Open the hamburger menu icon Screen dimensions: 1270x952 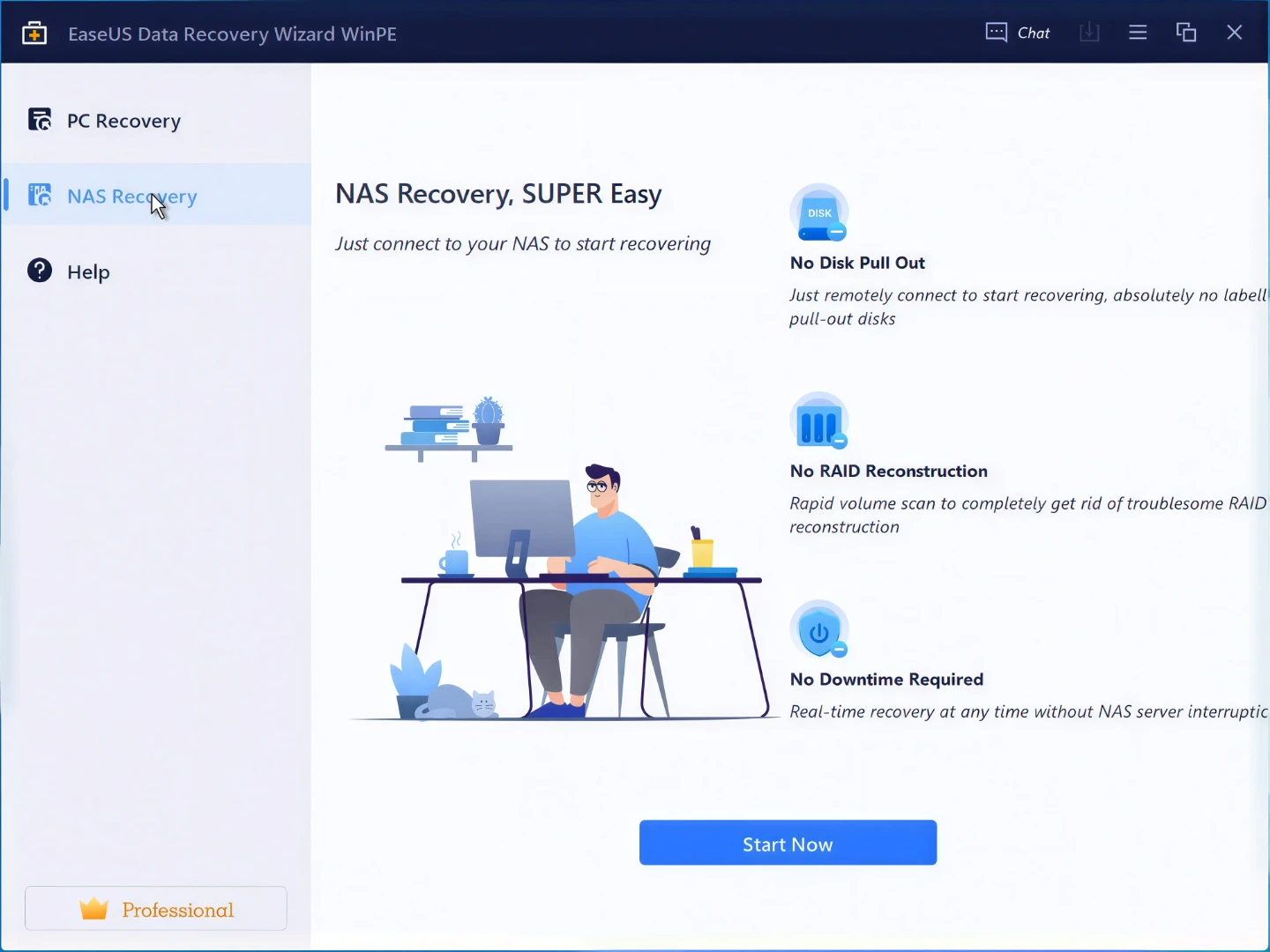click(1138, 33)
